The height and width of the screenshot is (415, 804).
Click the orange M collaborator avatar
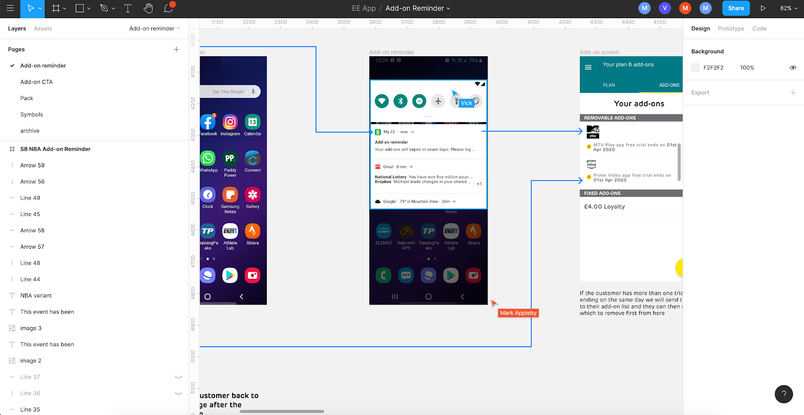click(x=685, y=8)
